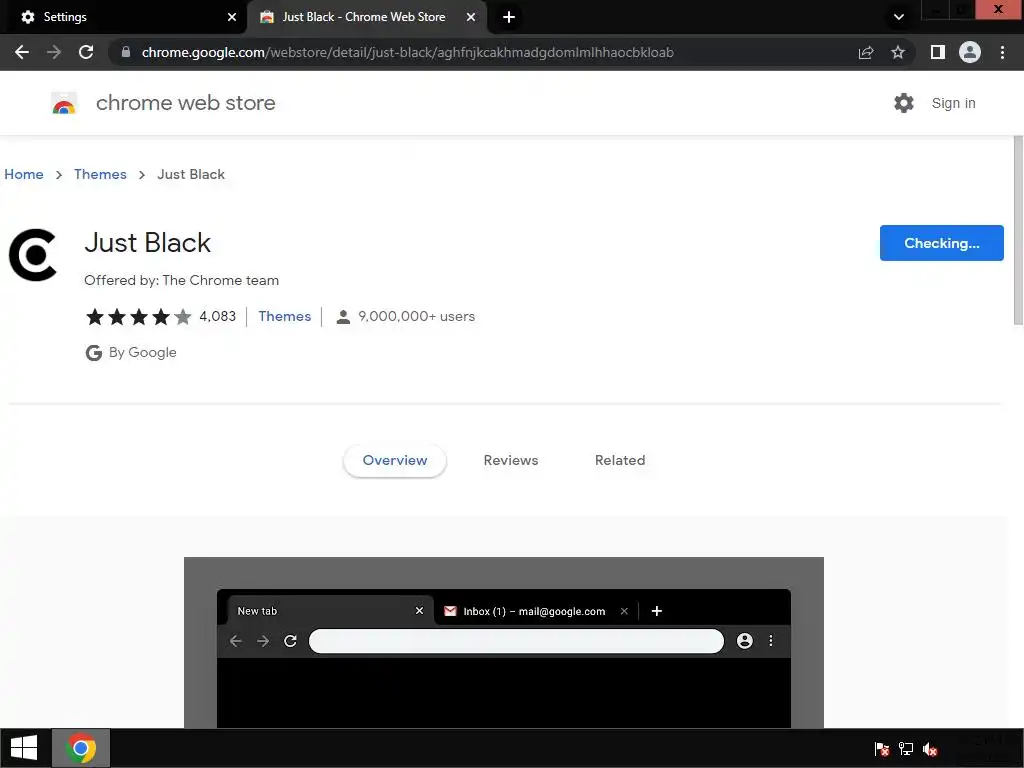Click the site lock icon in address bar
This screenshot has height=768, width=1024.
tap(126, 52)
